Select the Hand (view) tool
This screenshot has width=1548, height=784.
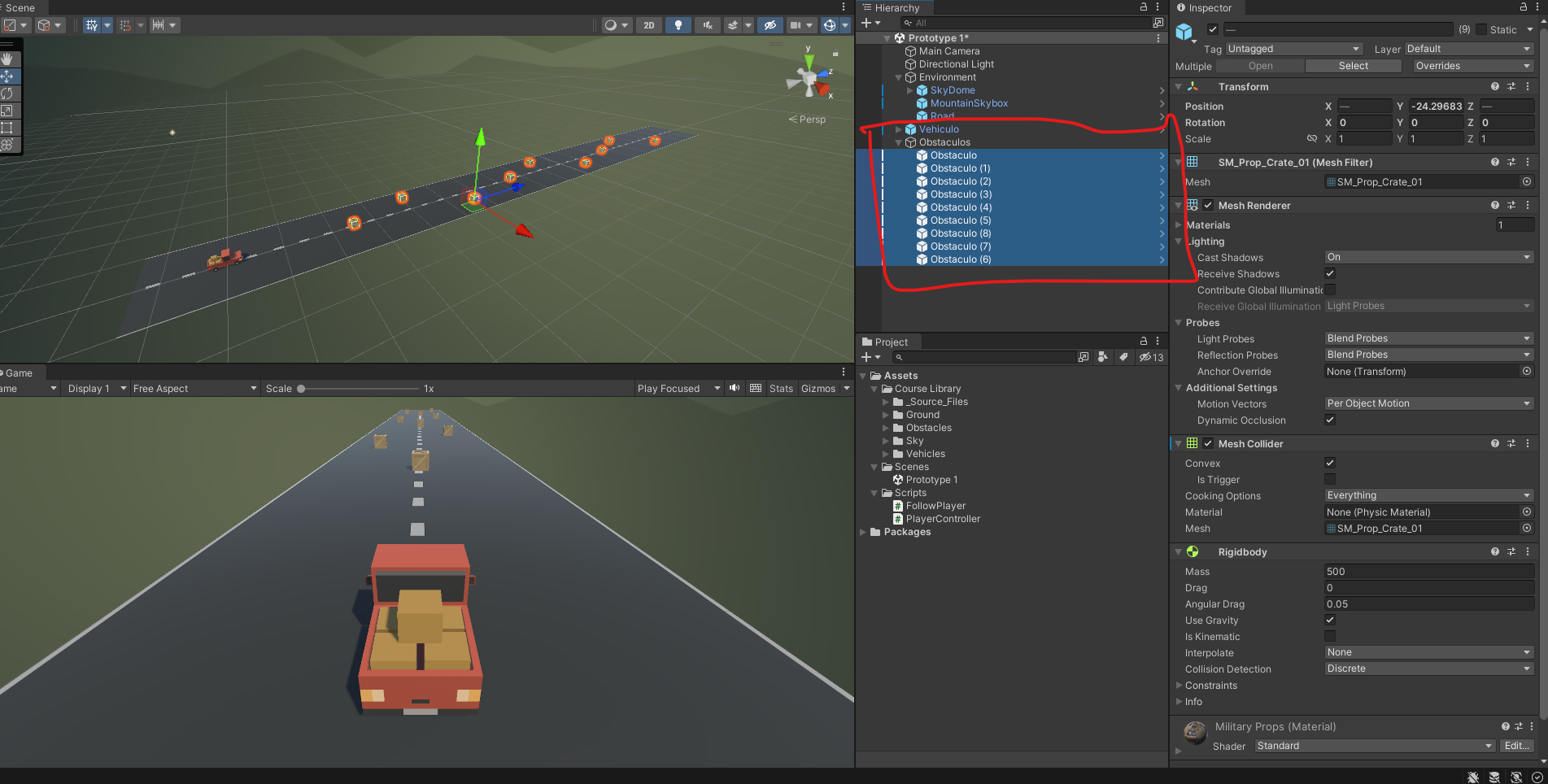point(7,59)
